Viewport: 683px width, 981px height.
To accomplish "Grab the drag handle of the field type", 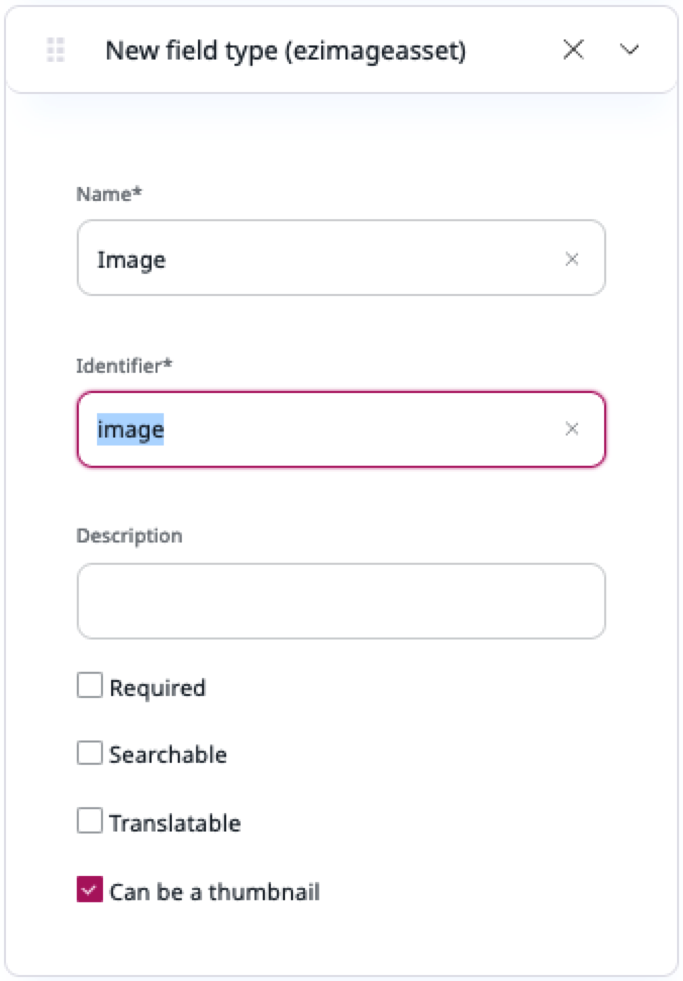I will click(x=56, y=50).
